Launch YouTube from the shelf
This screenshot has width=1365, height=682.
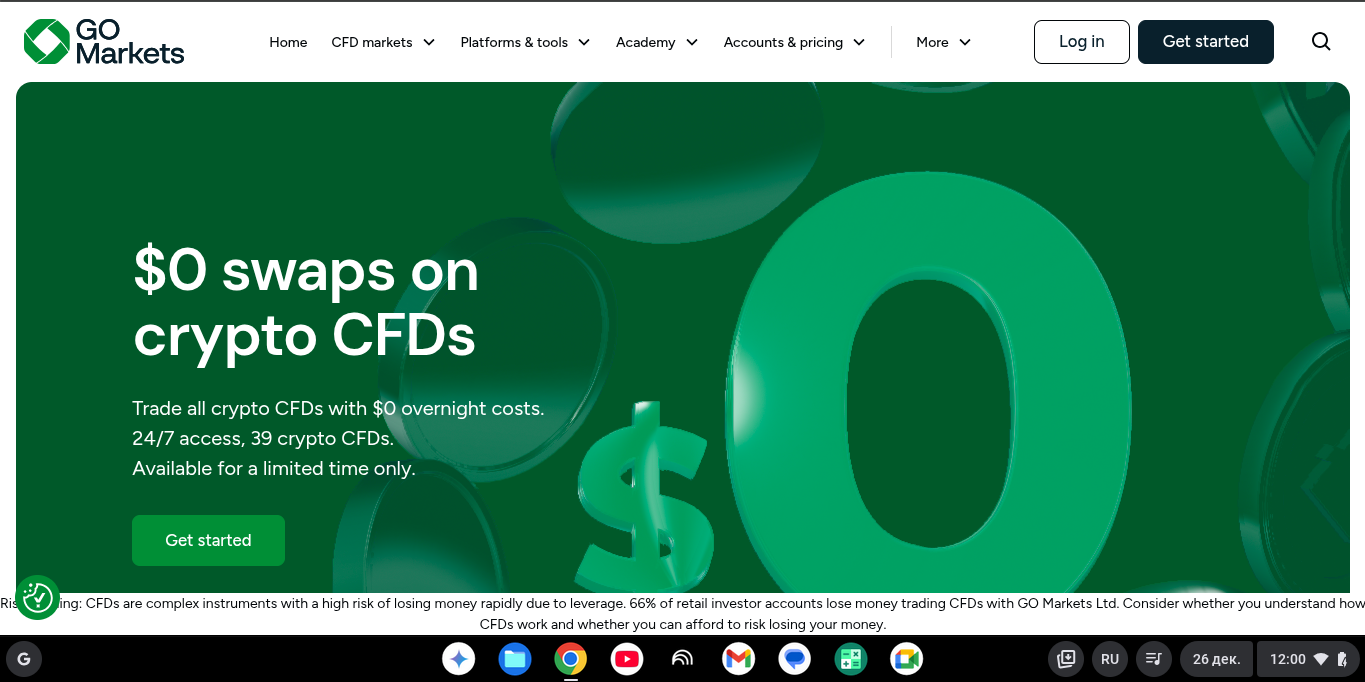pos(627,659)
